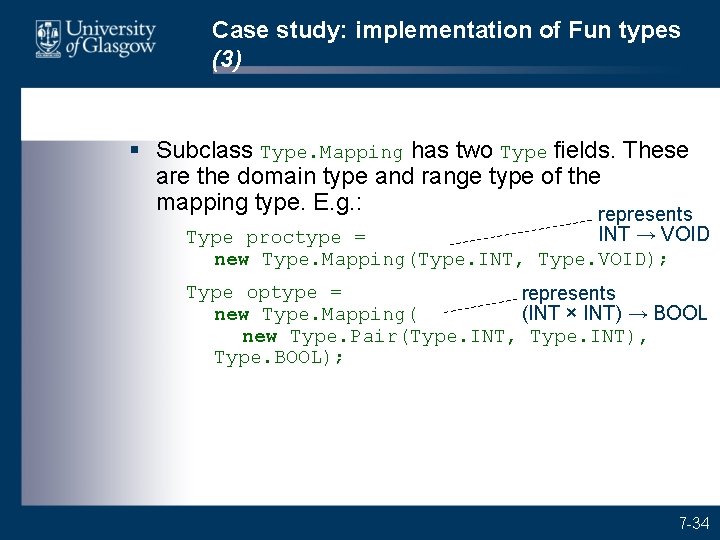
Task: Click the University of Glasgow crest logo
Action: [48, 39]
